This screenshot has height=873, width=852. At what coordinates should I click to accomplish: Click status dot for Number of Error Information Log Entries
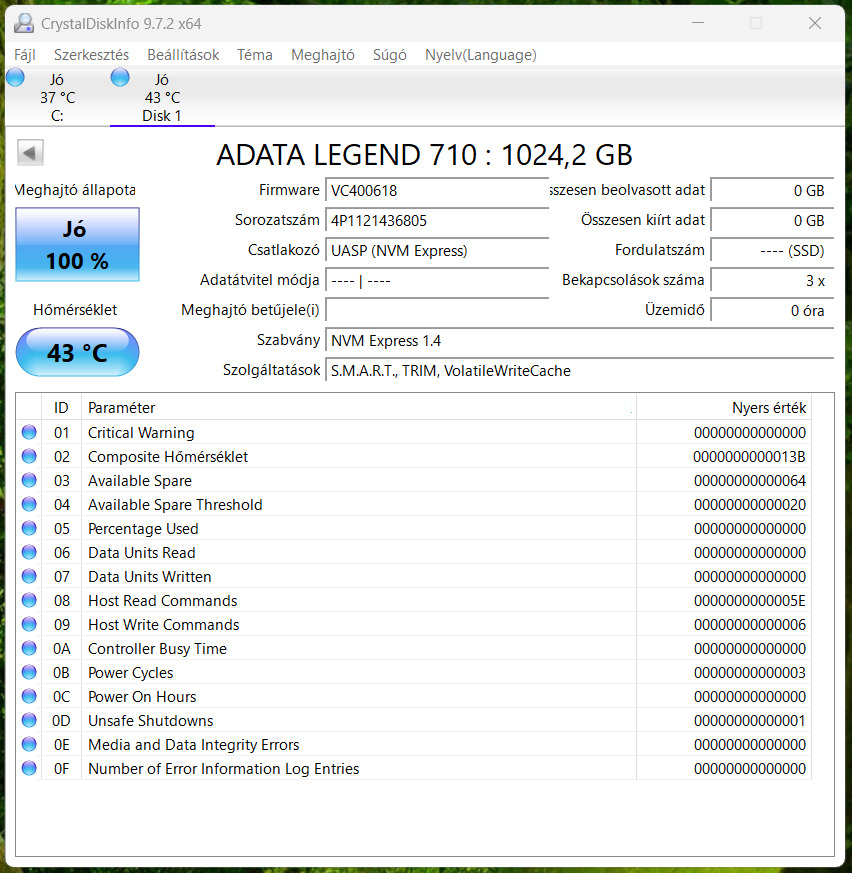29,768
